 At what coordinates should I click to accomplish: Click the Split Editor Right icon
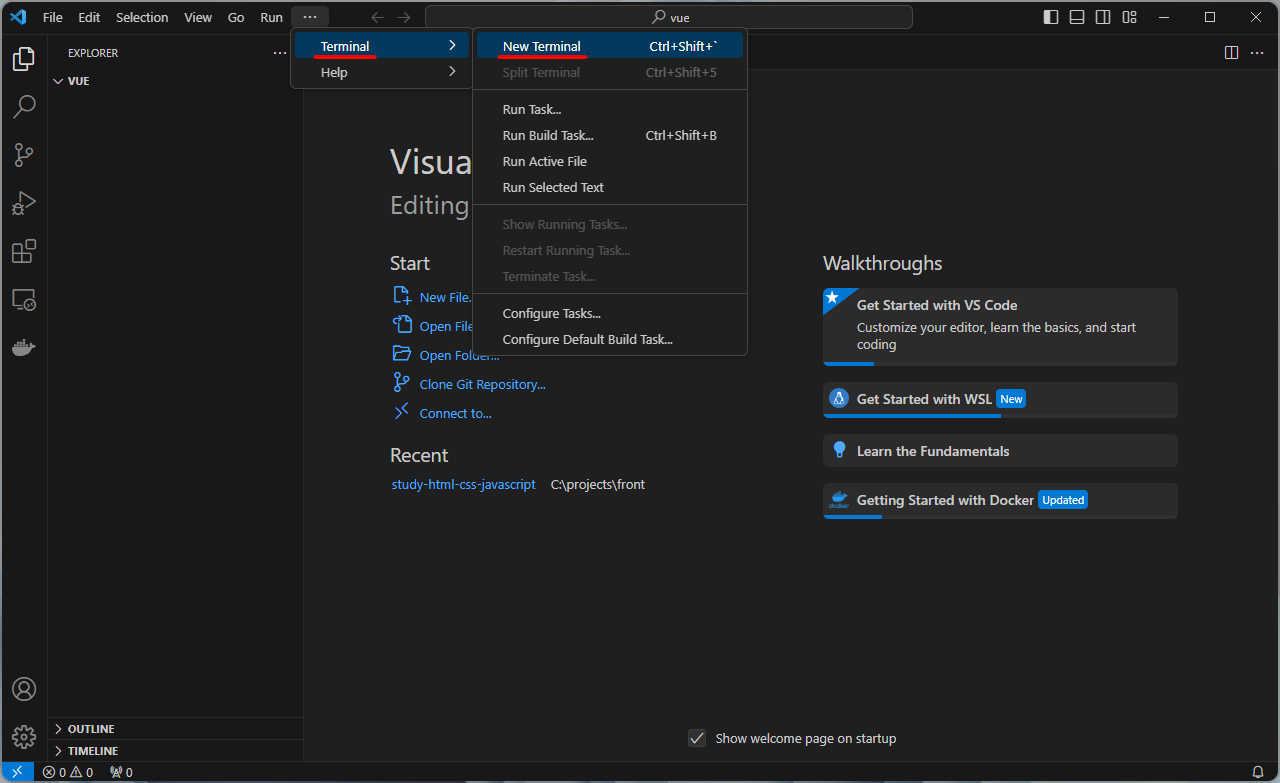tap(1232, 52)
